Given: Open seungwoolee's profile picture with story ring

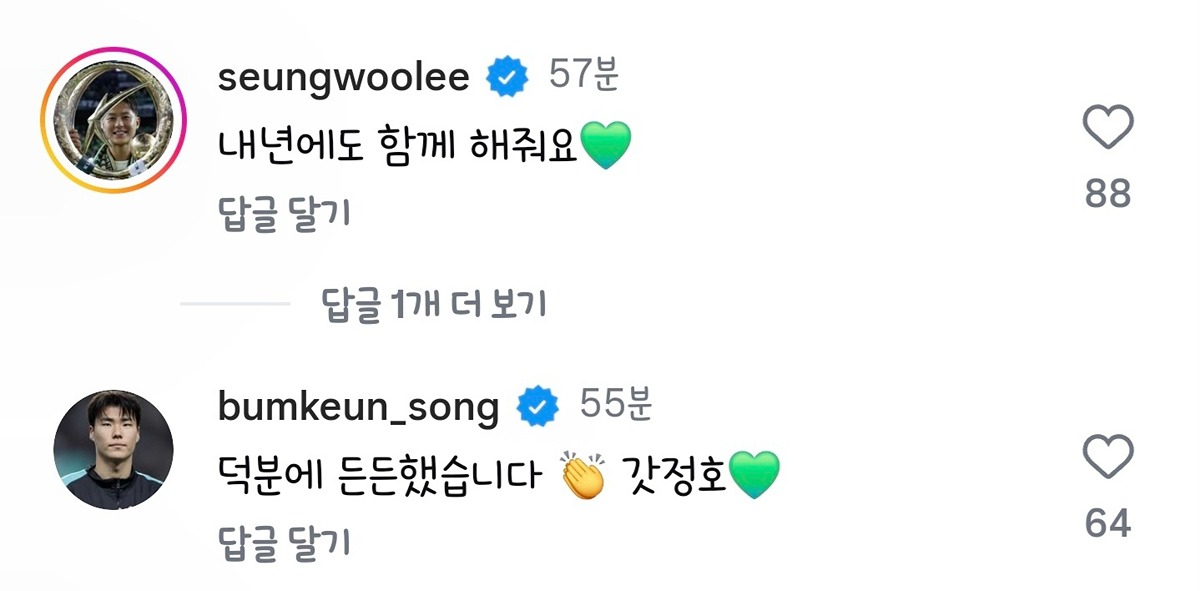Looking at the screenshot, I should coord(113,120).
